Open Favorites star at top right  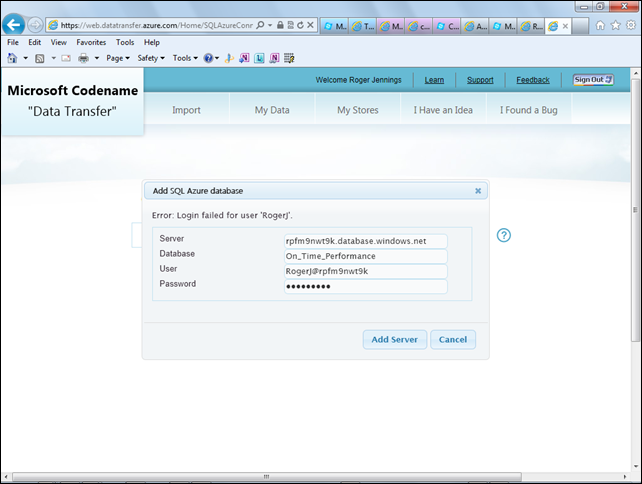coord(615,25)
